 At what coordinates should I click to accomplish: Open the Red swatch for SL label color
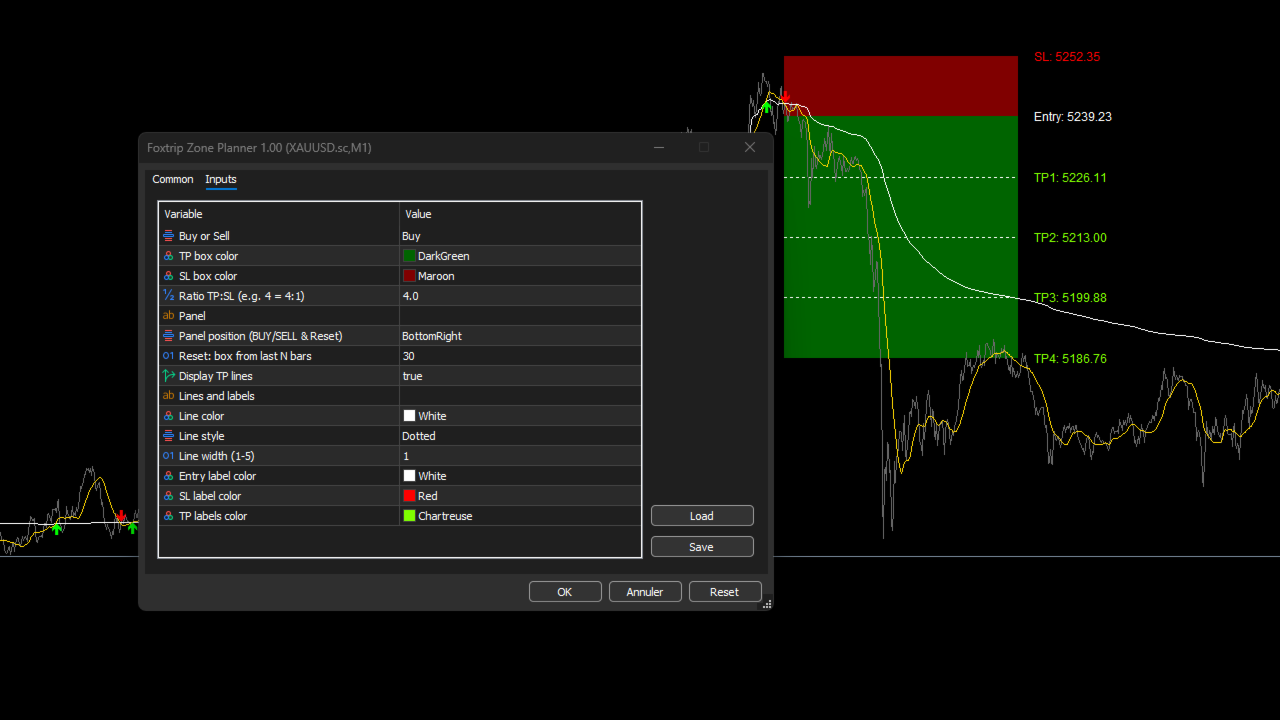(x=409, y=496)
